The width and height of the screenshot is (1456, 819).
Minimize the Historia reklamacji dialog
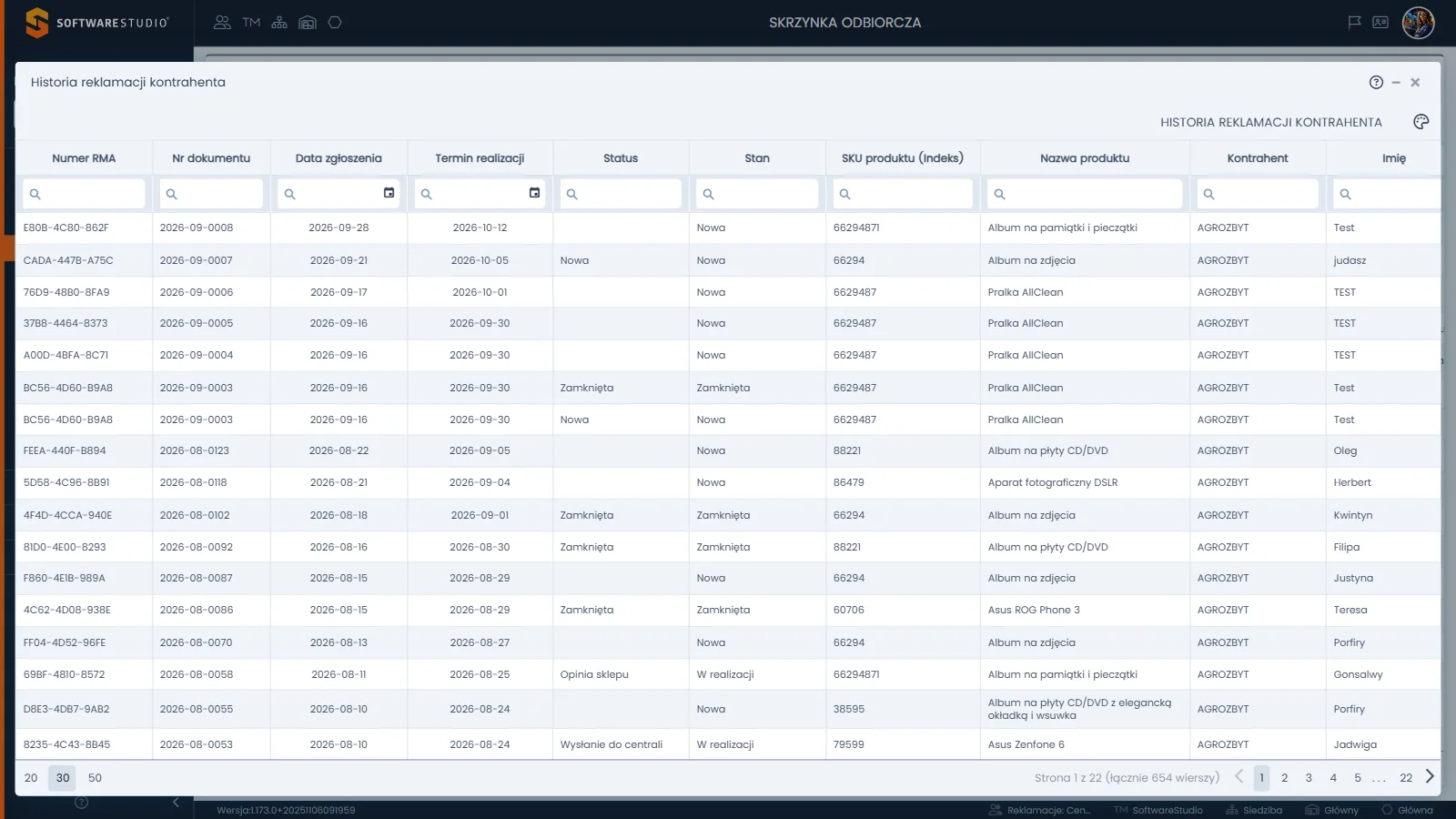1396,82
